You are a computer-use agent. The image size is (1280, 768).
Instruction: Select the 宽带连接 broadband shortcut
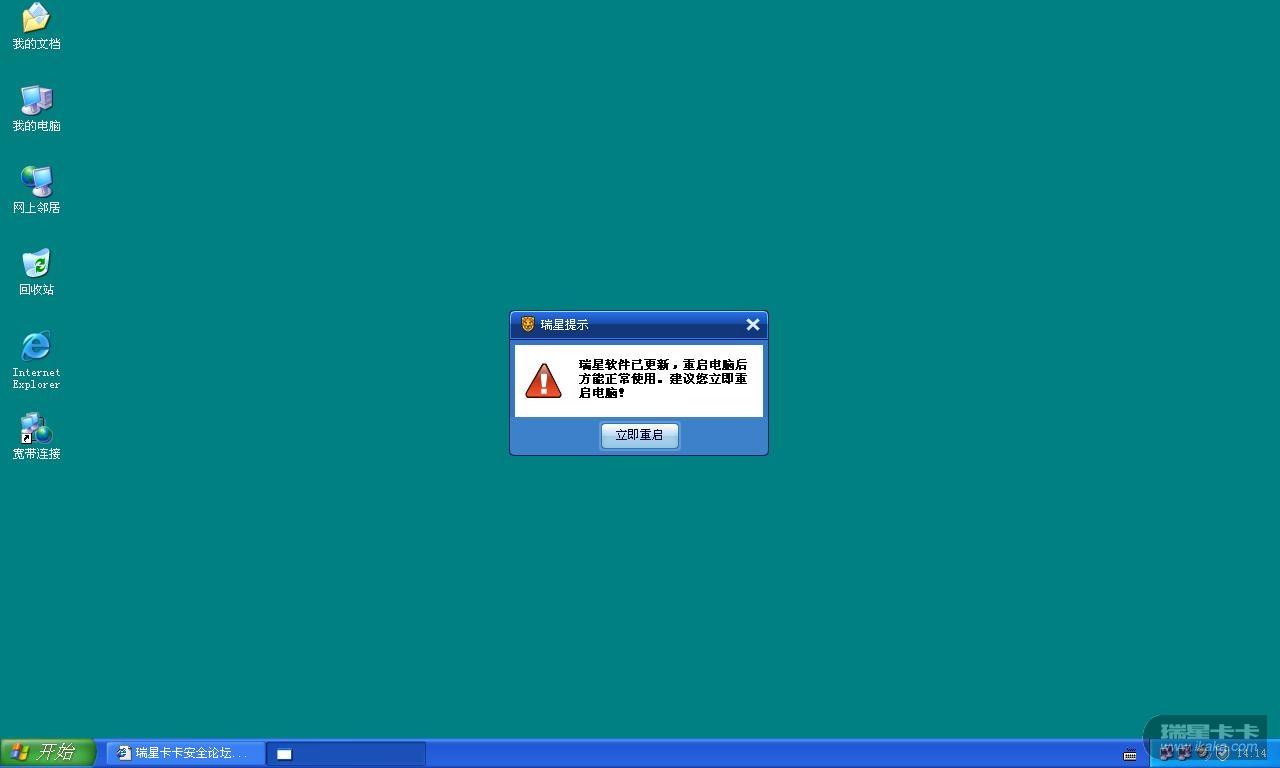click(36, 436)
